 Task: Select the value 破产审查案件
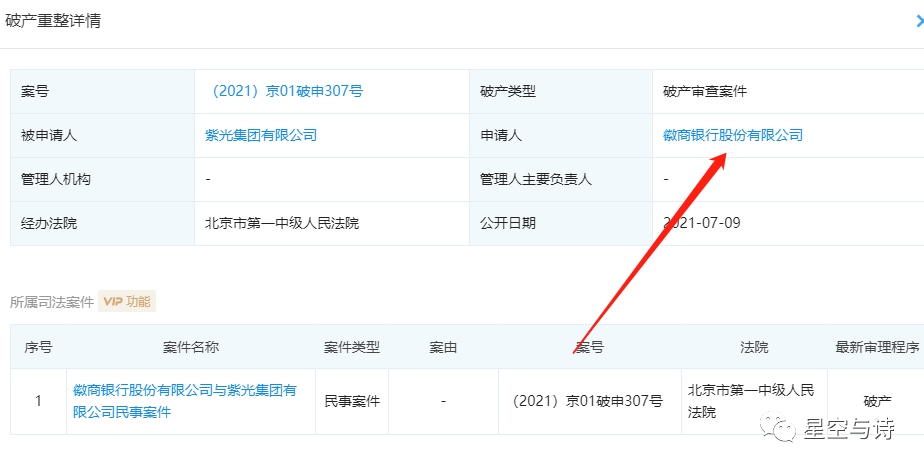(x=705, y=91)
